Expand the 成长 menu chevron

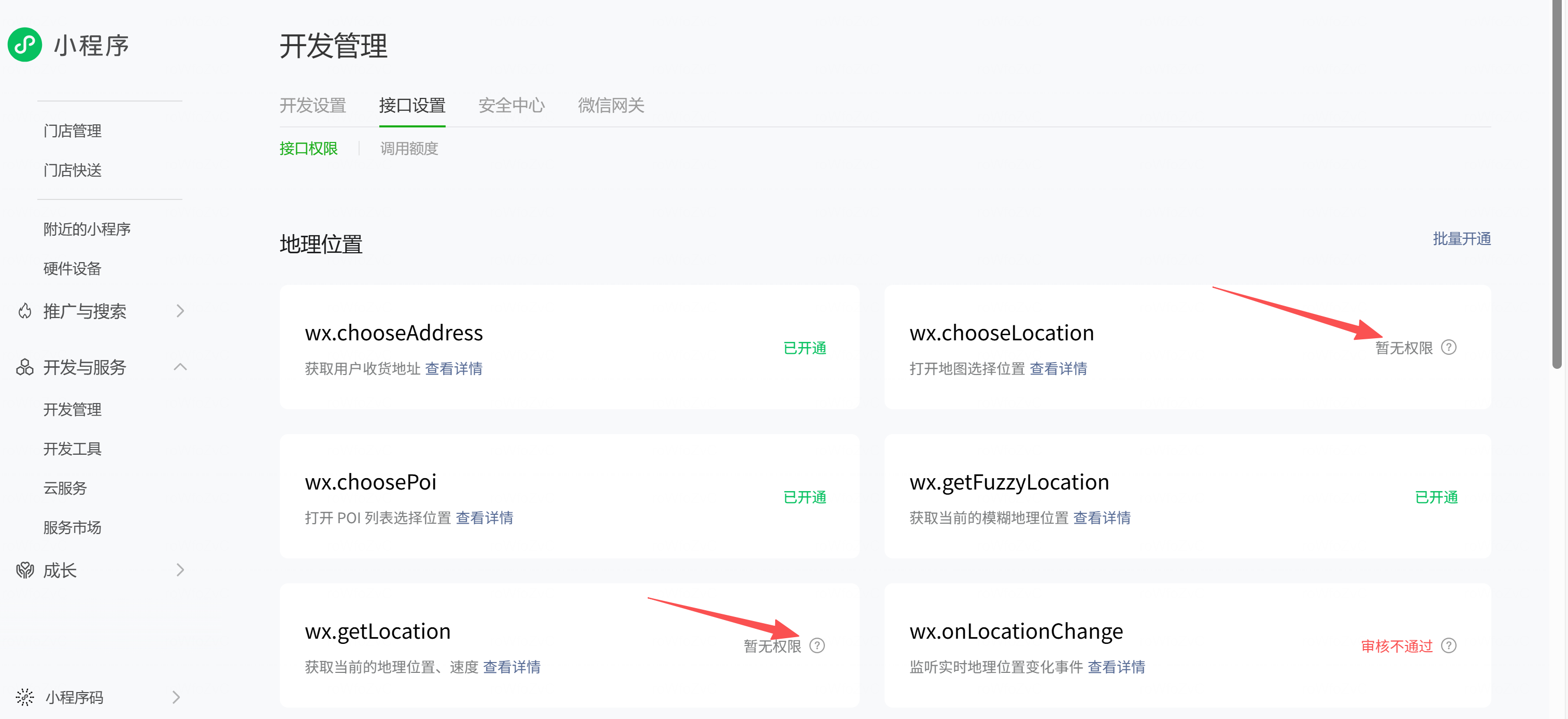[180, 570]
